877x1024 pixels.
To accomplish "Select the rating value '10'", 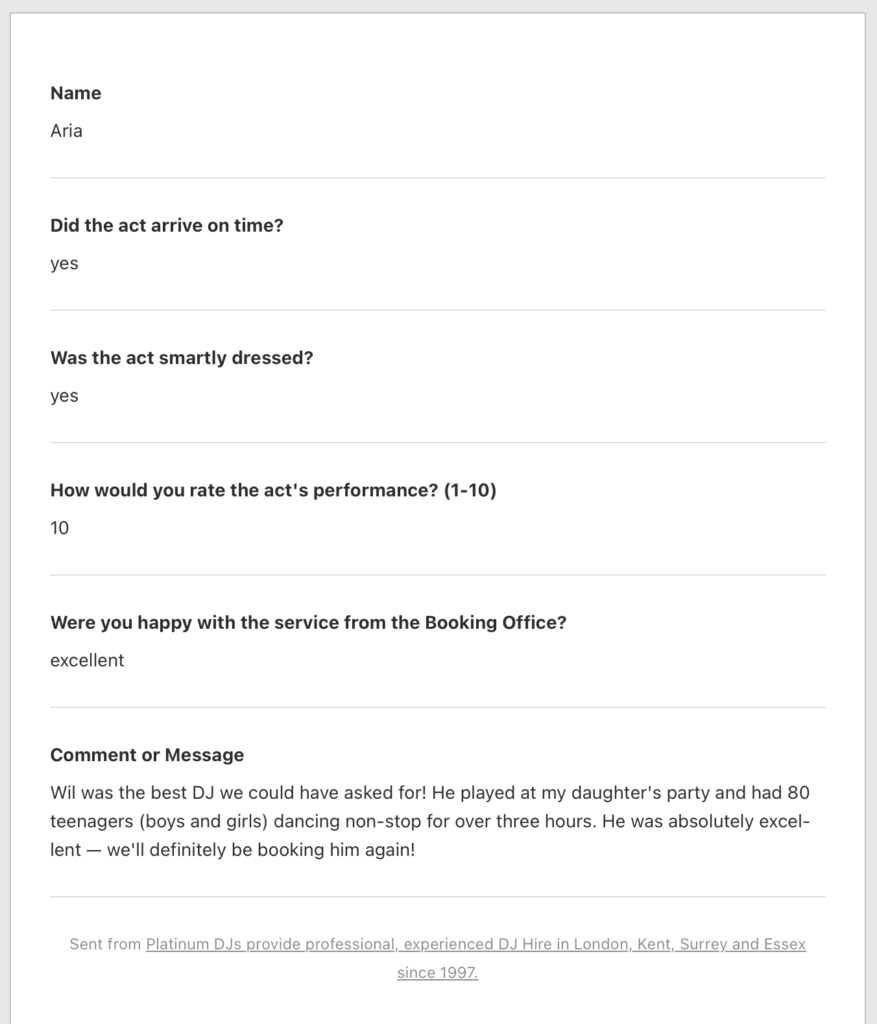I will (60, 528).
